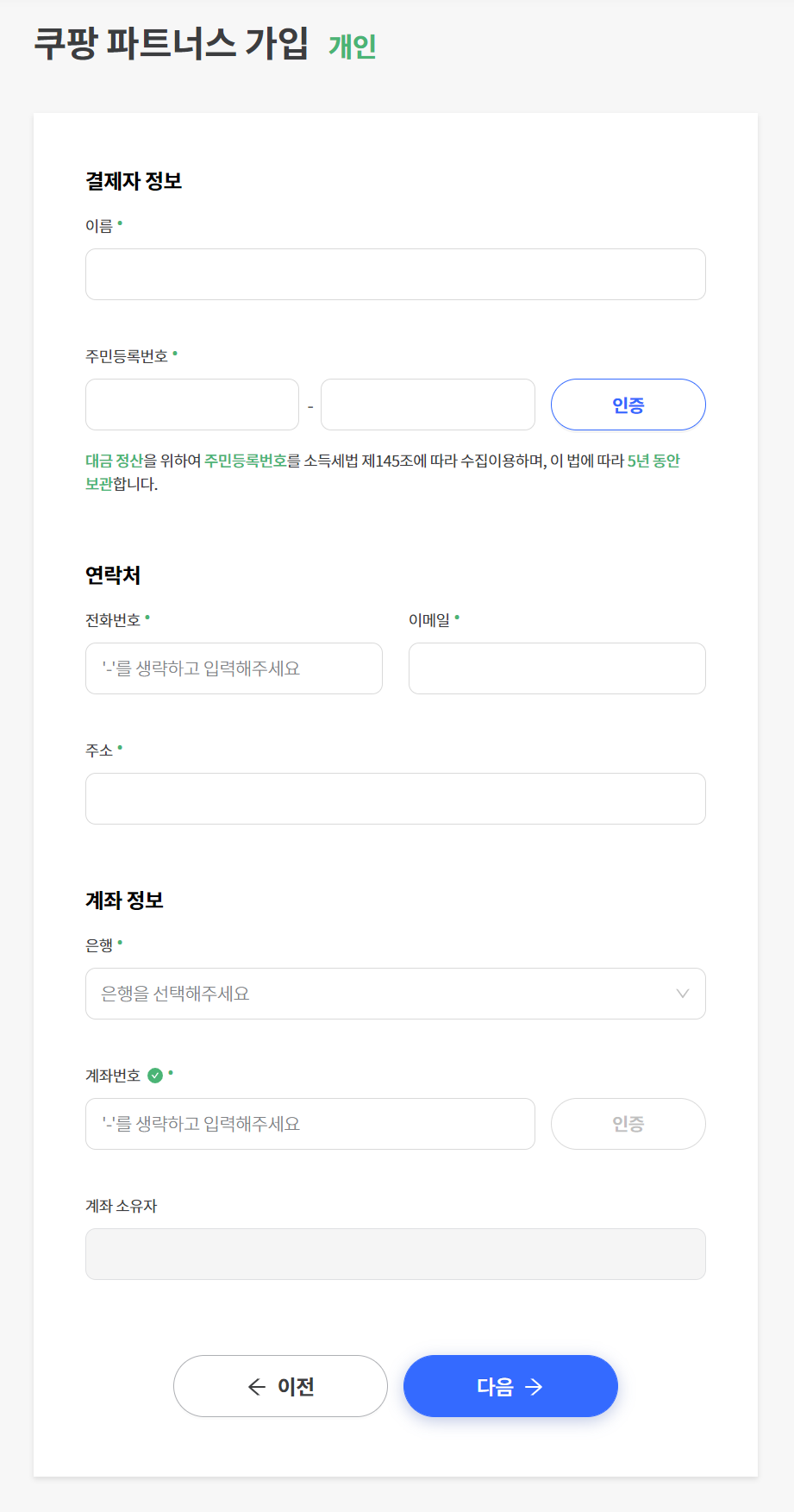
Task: Click 인증 button next to 주민등록번호
Action: click(628, 405)
